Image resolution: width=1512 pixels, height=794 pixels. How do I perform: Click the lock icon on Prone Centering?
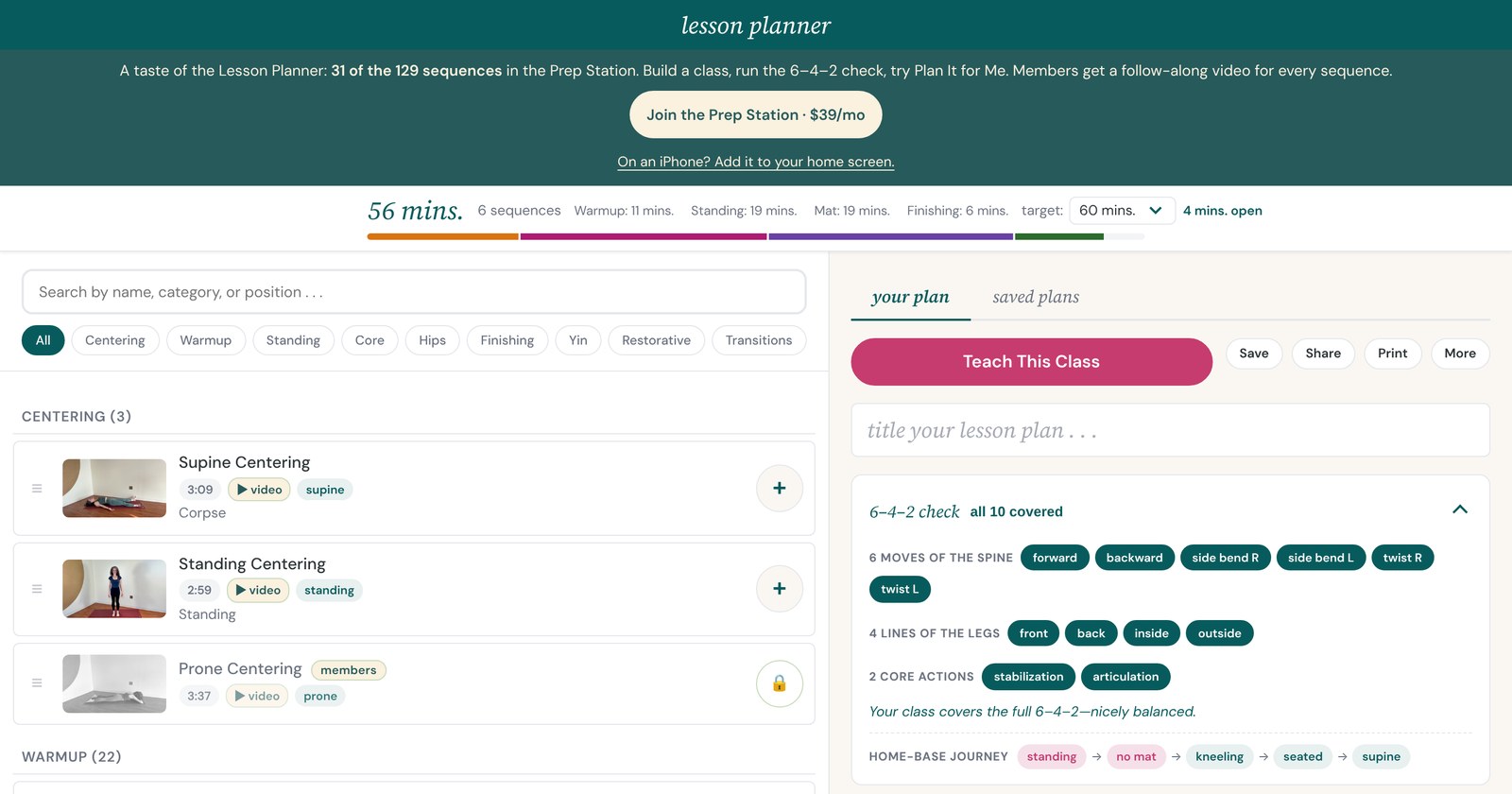coord(780,683)
